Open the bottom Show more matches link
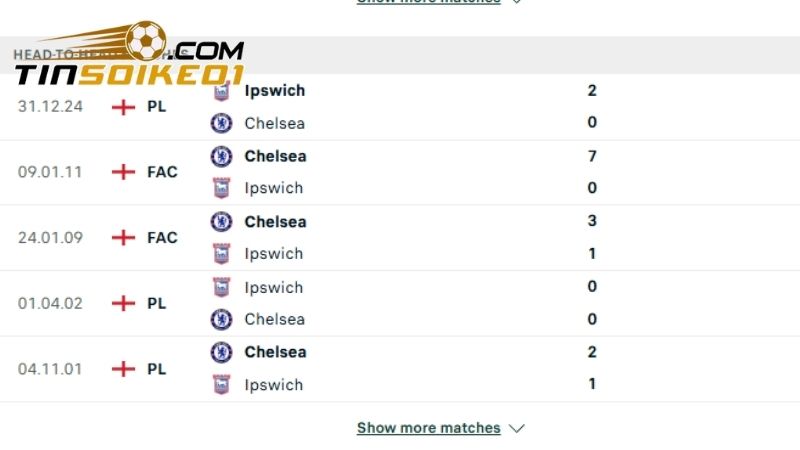 point(428,428)
